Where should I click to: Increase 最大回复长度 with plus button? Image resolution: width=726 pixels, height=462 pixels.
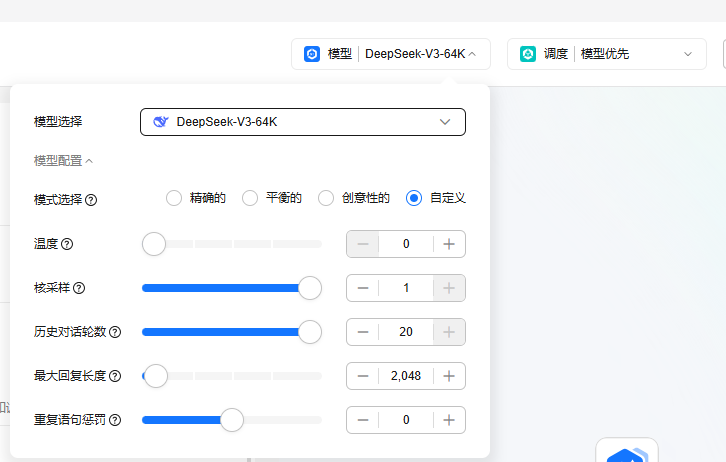click(449, 376)
